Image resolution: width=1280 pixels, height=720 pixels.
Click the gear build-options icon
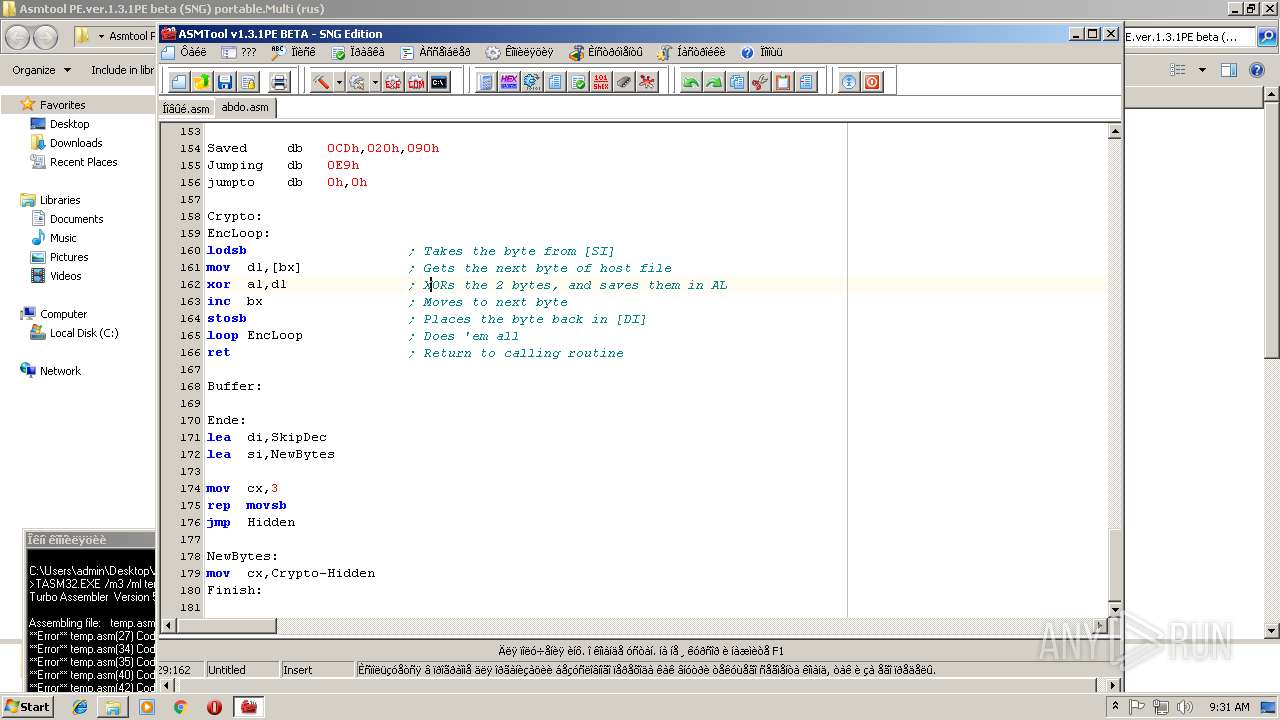pyautogui.click(x=357, y=82)
